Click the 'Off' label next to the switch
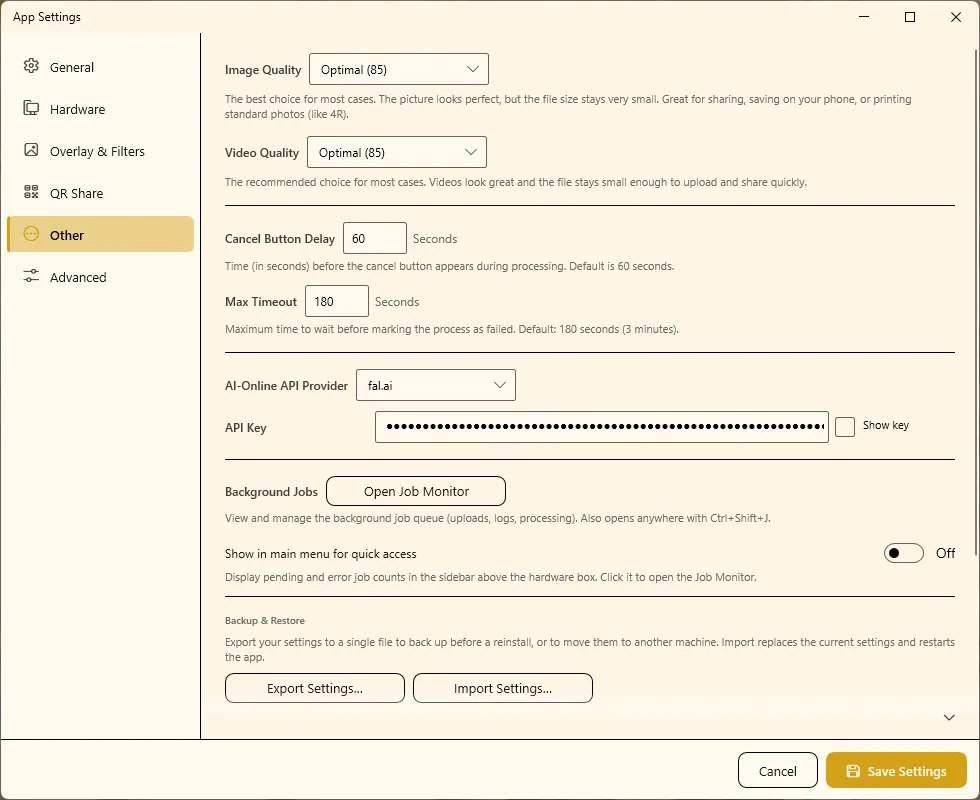 [945, 553]
